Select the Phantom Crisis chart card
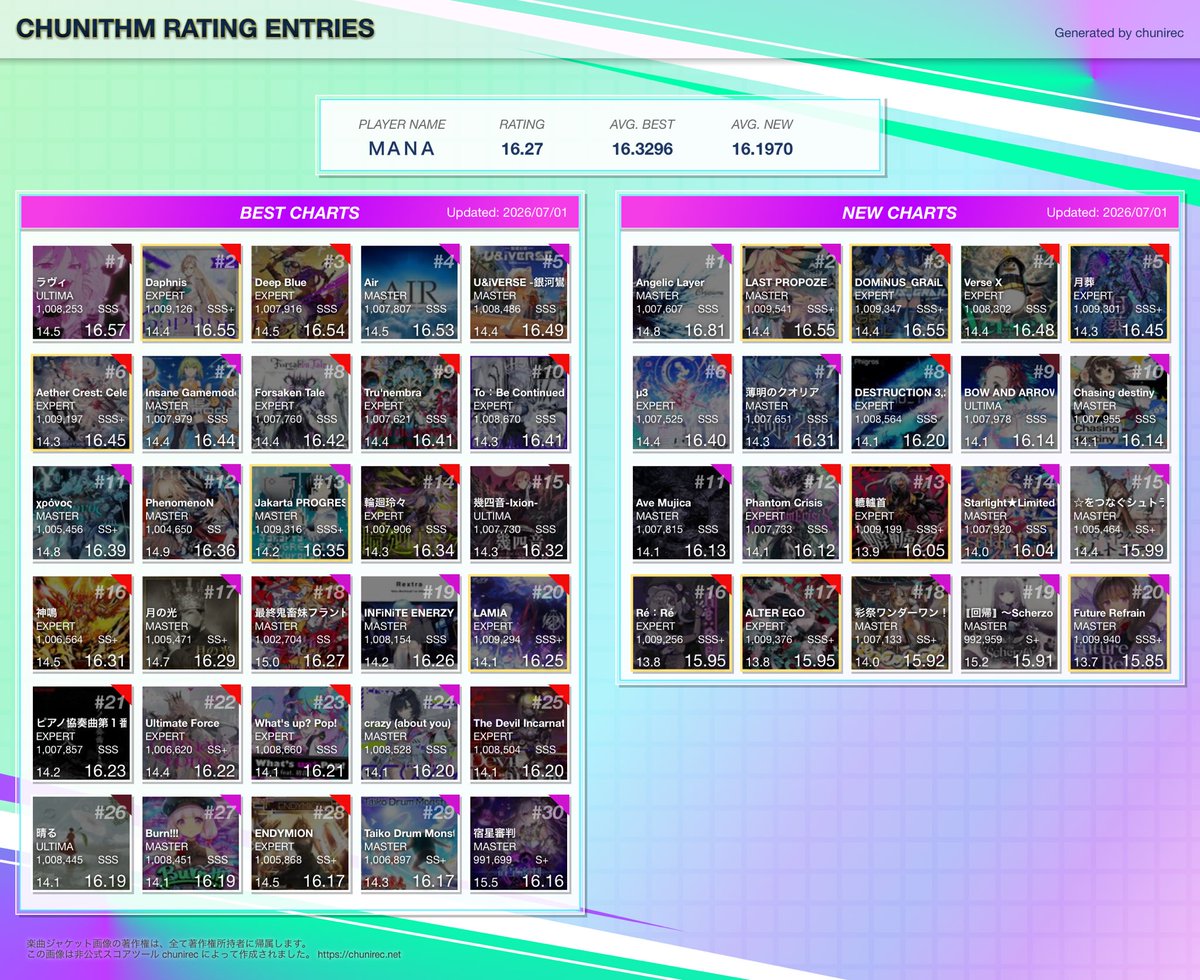Screen dimensions: 1200x980 pyautogui.click(x=792, y=512)
